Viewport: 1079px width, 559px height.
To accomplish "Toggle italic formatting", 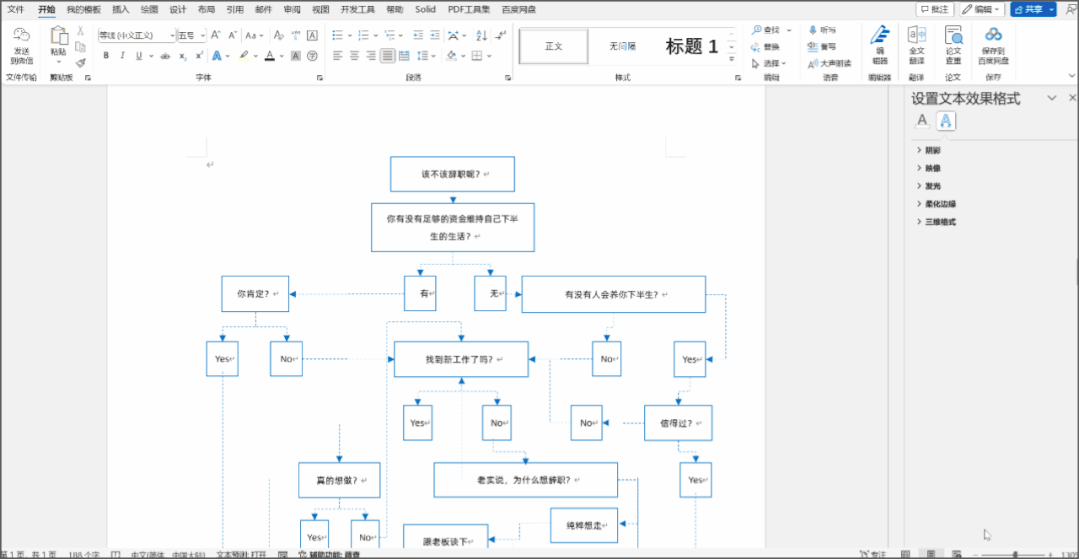I will click(122, 55).
